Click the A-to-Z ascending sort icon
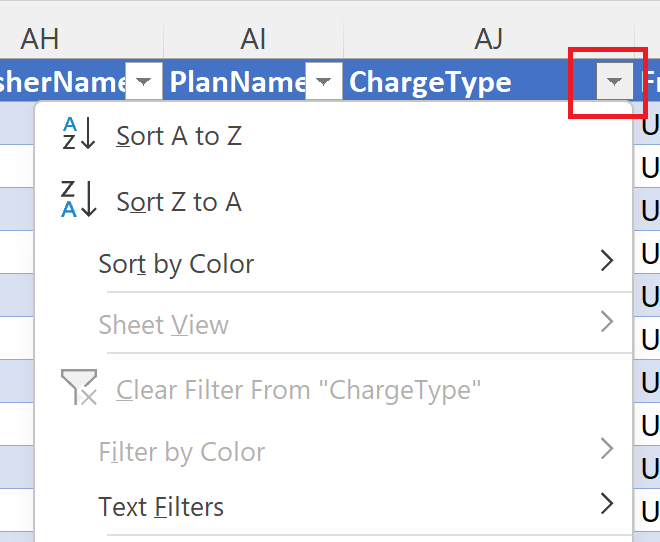This screenshot has width=660, height=542. click(78, 134)
